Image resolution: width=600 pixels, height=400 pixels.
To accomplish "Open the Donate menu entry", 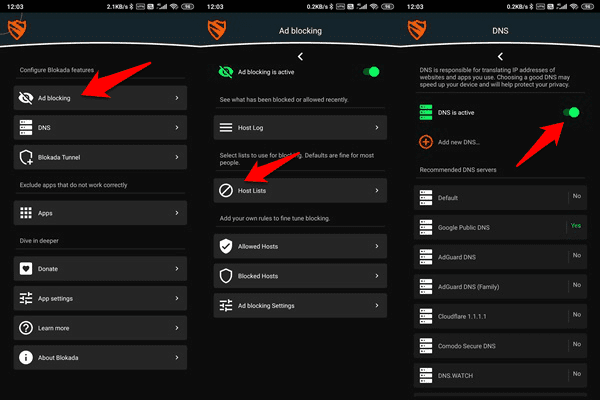I will (100, 269).
